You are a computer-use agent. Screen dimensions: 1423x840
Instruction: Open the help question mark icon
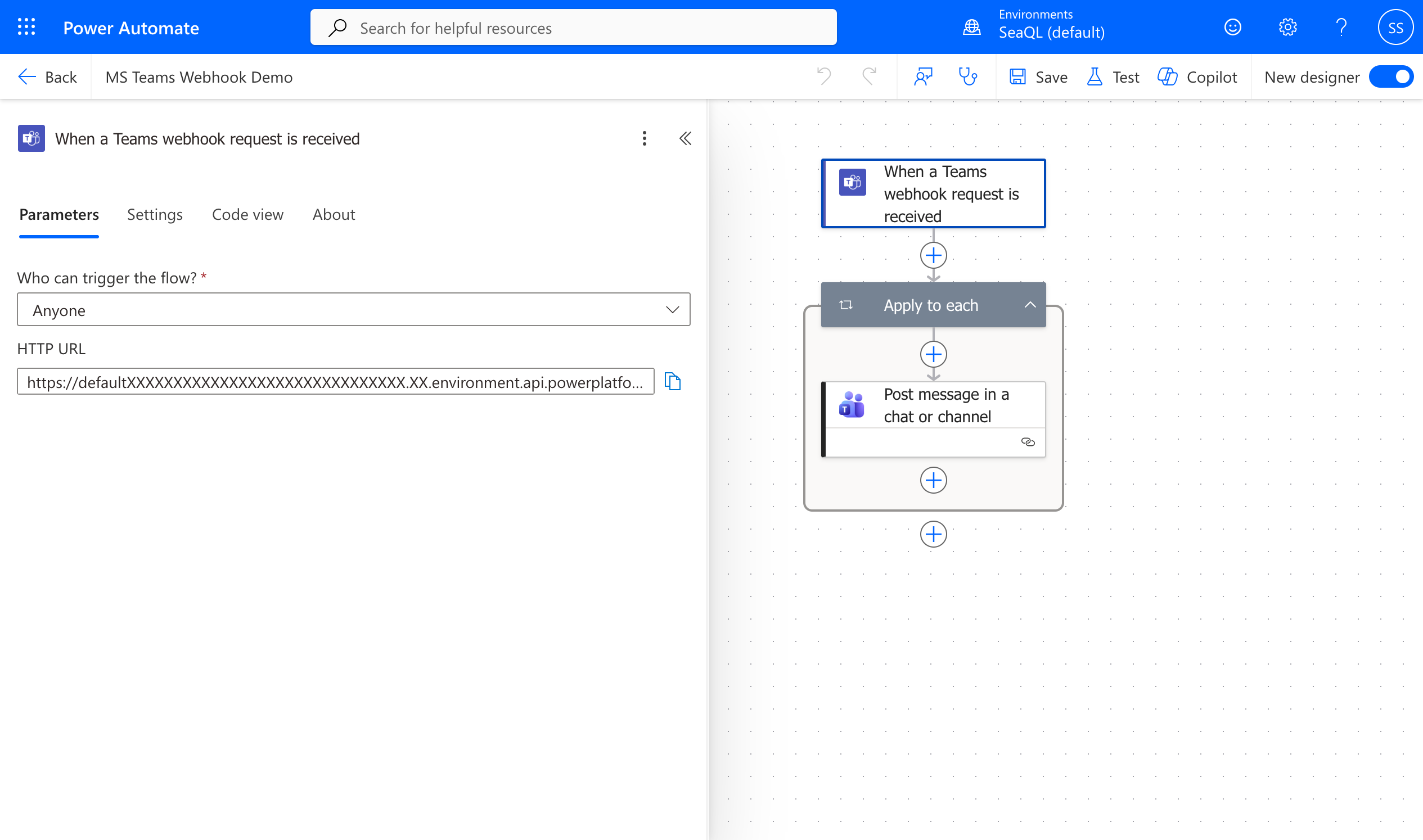[x=1341, y=27]
